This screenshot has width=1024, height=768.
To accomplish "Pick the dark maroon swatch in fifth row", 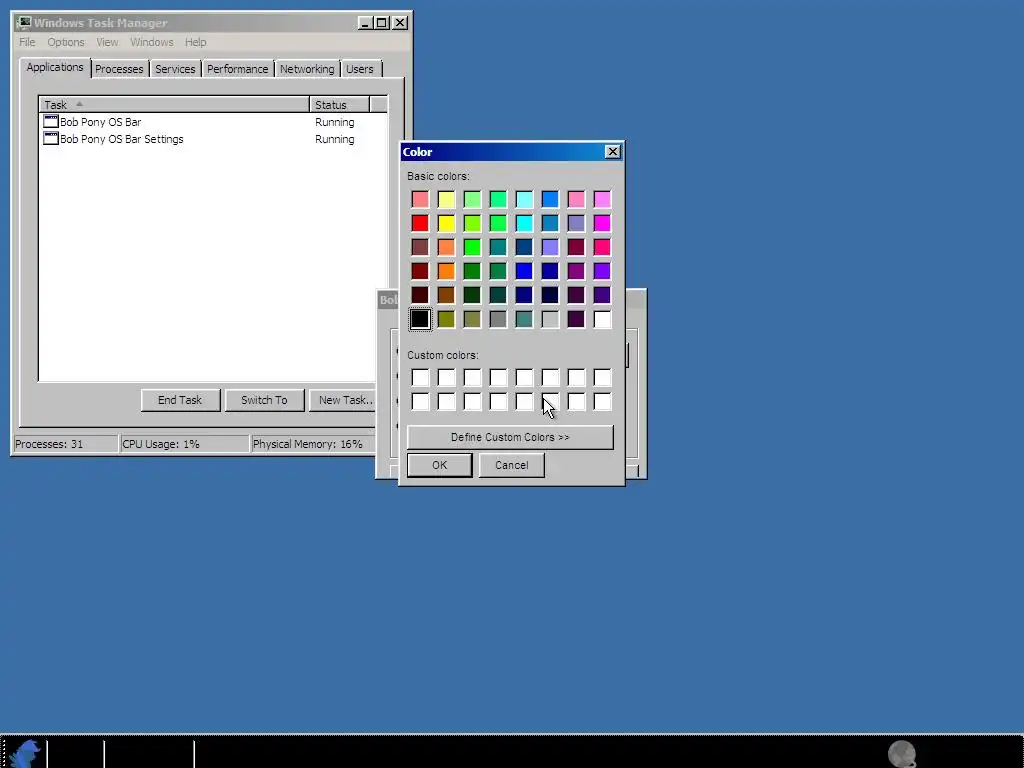I will pyautogui.click(x=420, y=295).
